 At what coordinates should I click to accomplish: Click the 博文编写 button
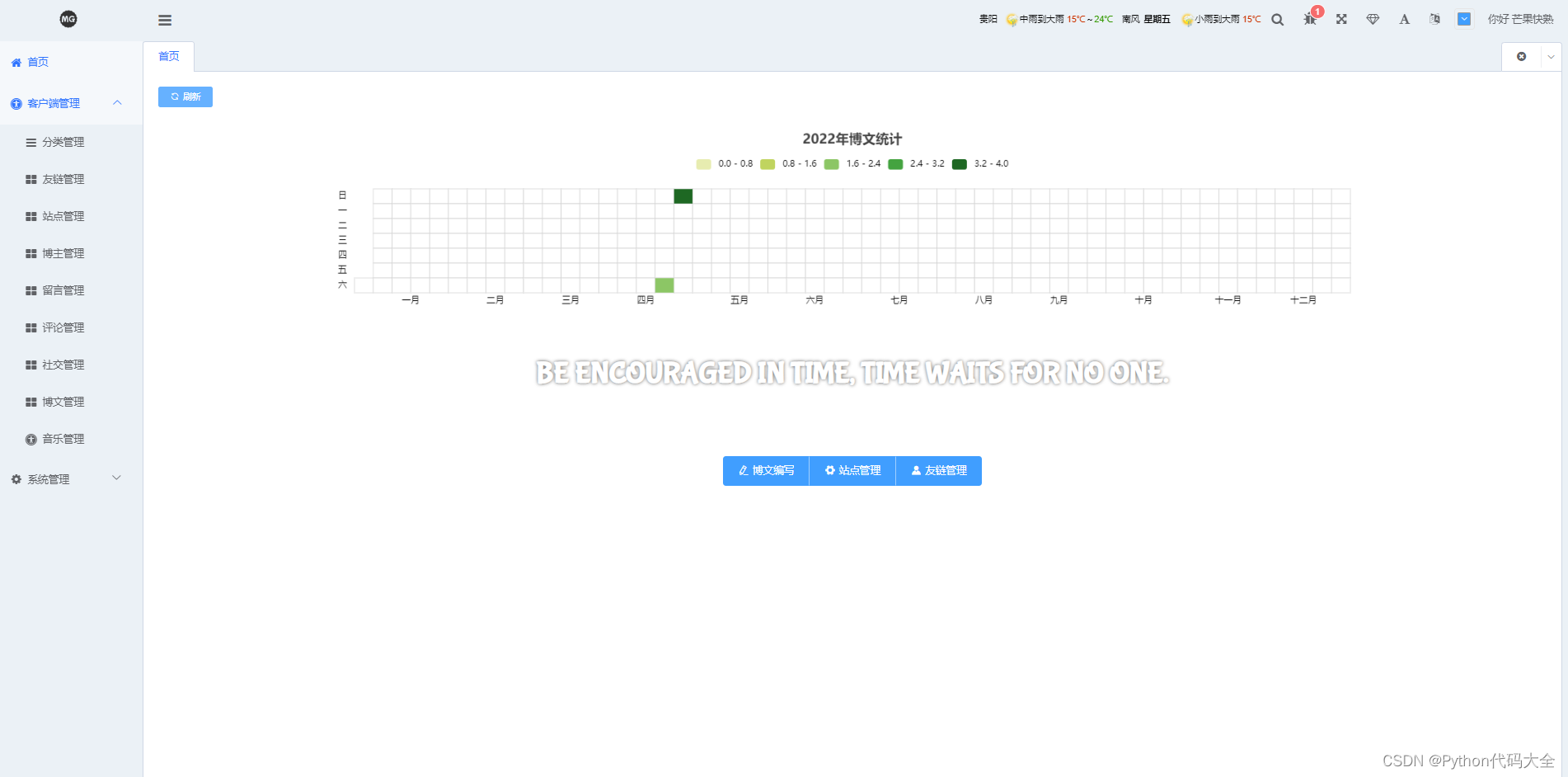pos(766,471)
